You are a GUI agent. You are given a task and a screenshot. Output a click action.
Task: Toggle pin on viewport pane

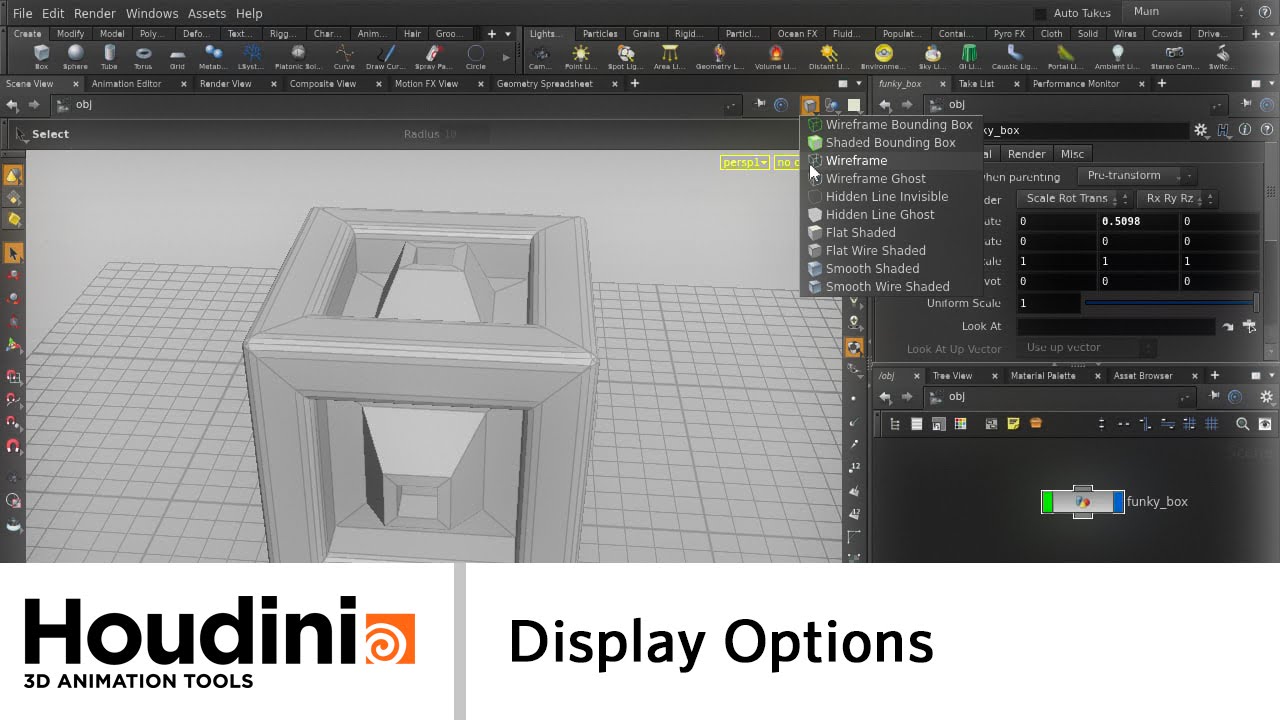coord(761,104)
